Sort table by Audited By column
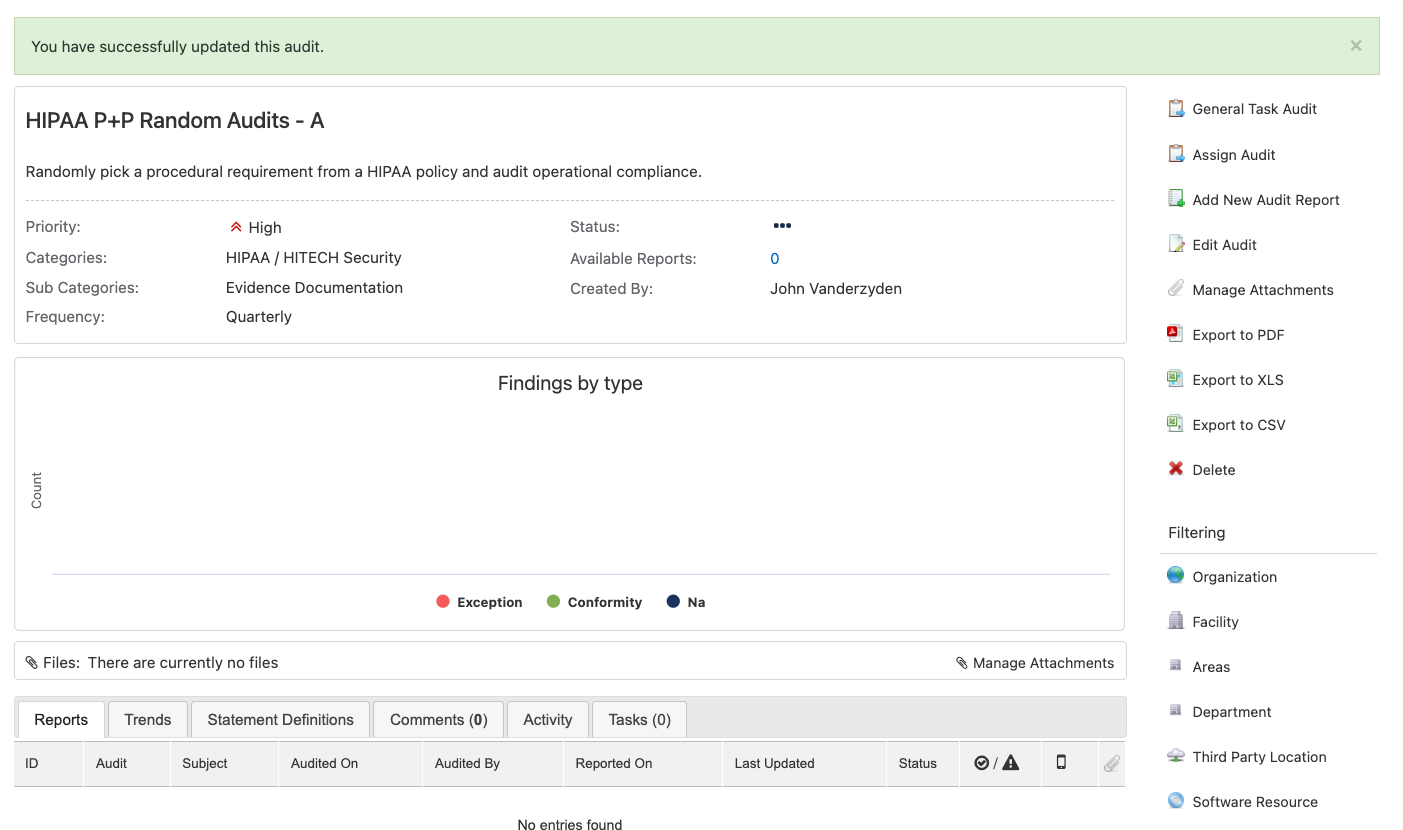 coord(467,763)
